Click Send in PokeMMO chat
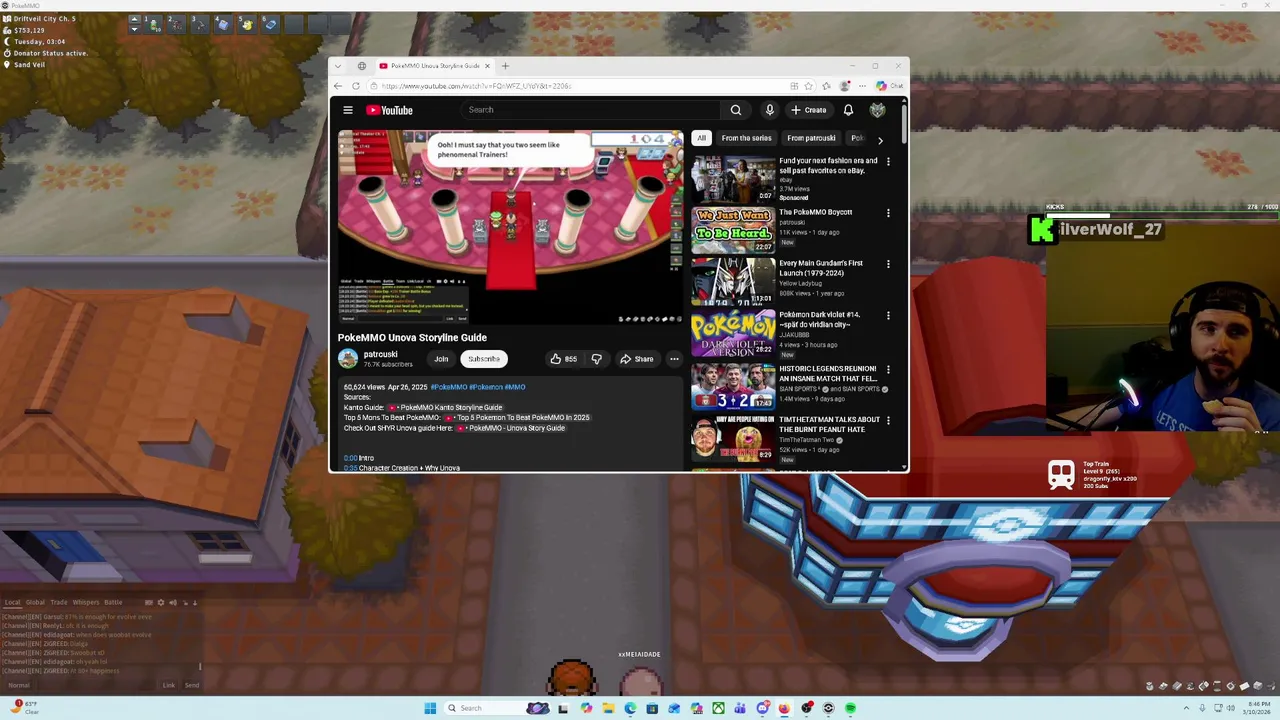The image size is (1280, 720). coord(192,685)
